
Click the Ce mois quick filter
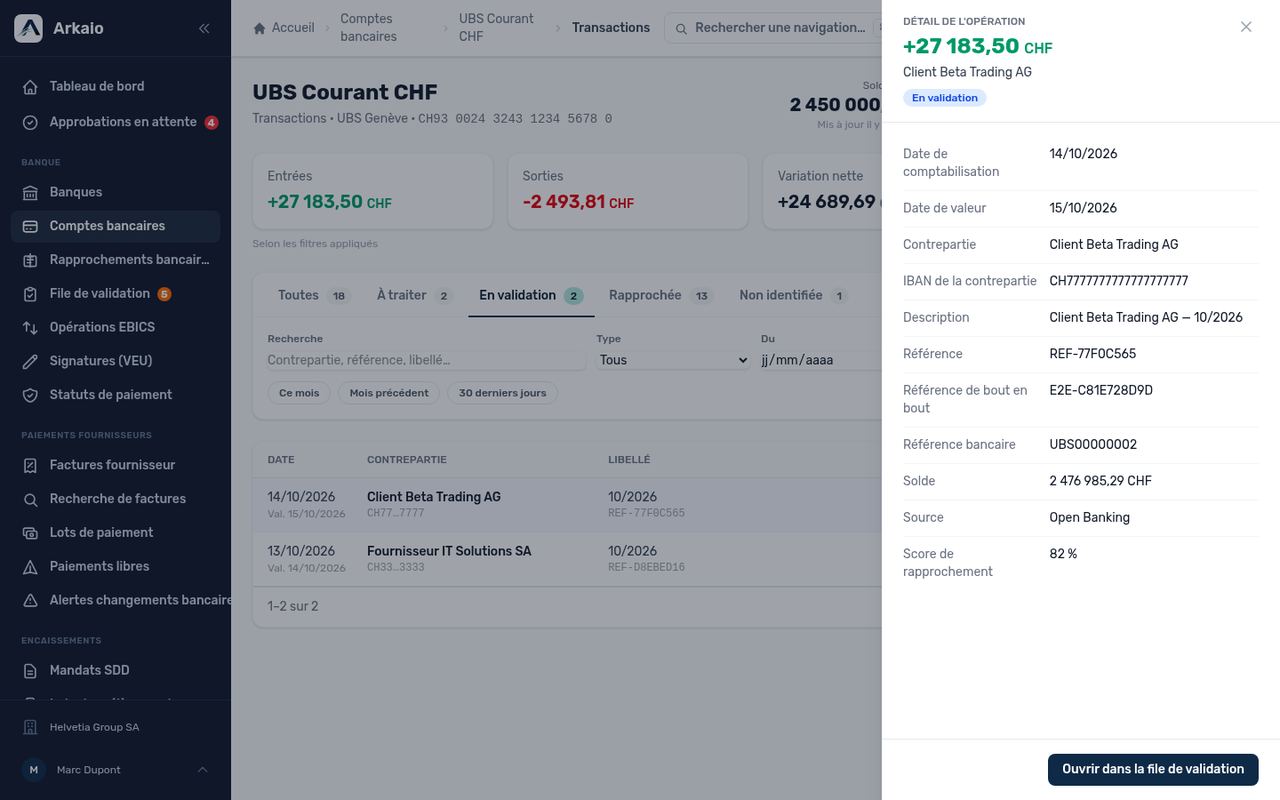299,393
